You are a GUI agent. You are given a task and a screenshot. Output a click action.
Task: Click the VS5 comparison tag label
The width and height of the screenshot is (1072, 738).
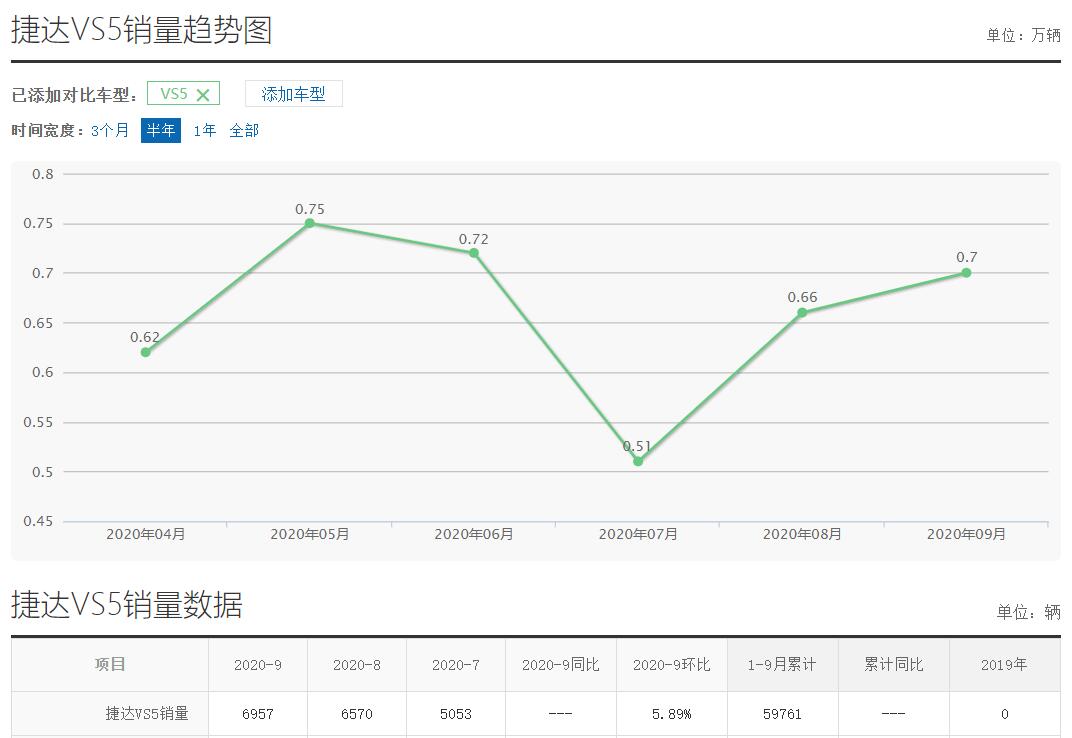[x=174, y=94]
